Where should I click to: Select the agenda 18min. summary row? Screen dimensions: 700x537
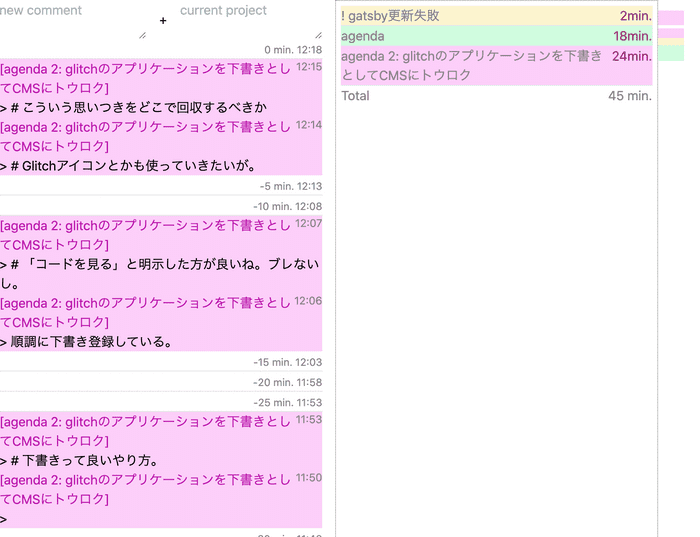(x=496, y=36)
